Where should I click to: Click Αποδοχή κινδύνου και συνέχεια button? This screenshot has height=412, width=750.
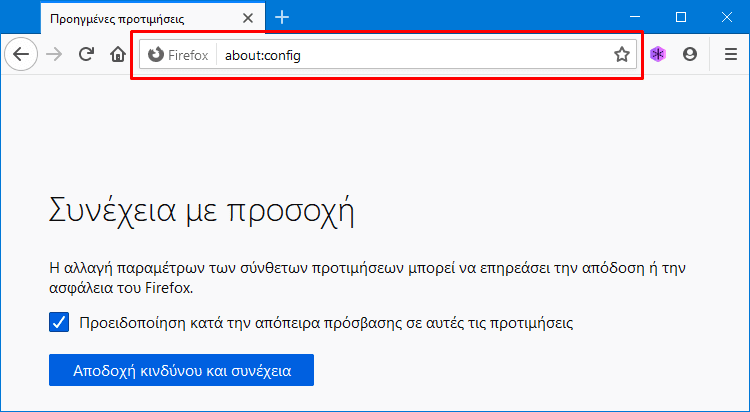point(181,370)
